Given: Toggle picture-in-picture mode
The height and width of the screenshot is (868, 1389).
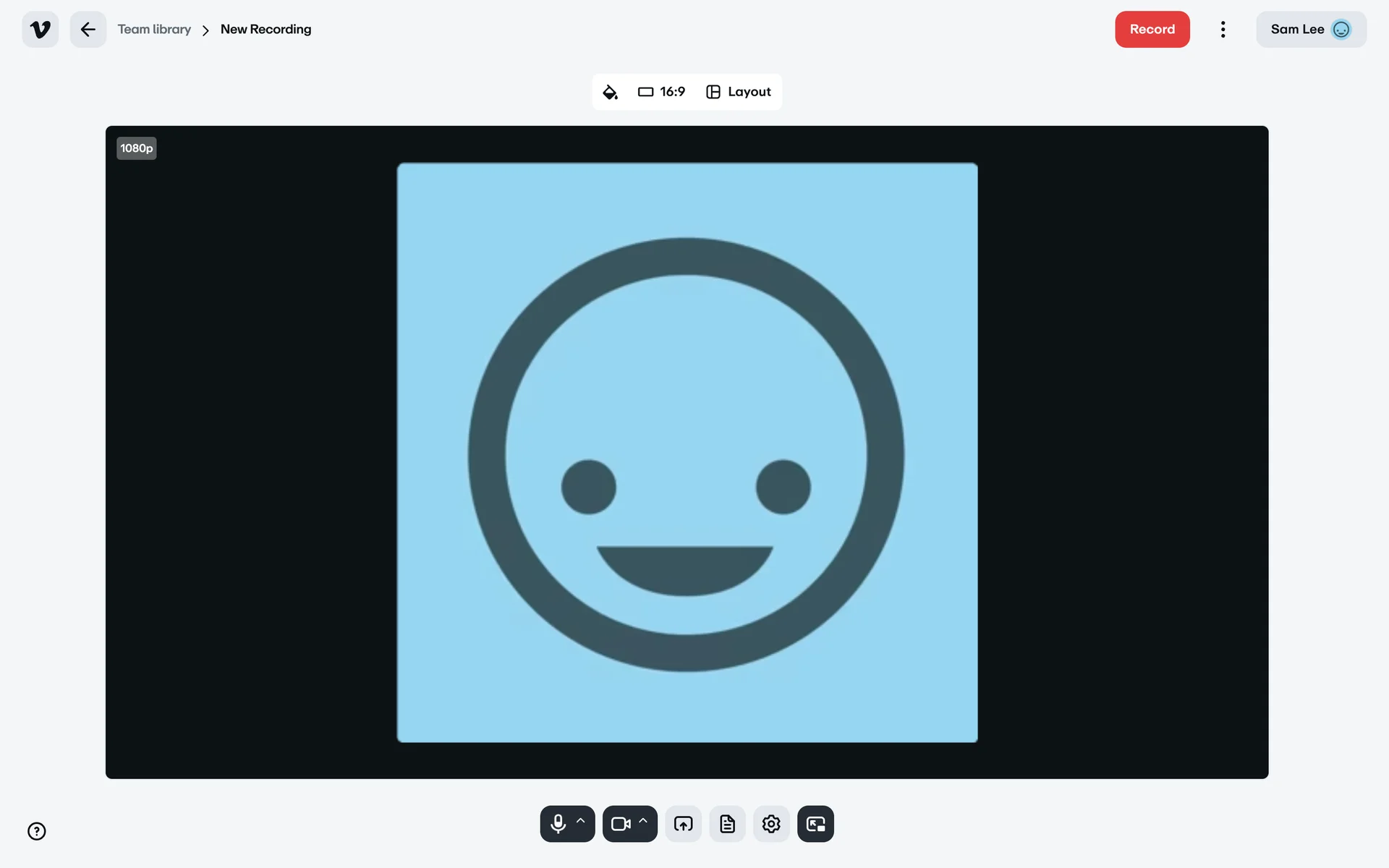Looking at the screenshot, I should [815, 824].
